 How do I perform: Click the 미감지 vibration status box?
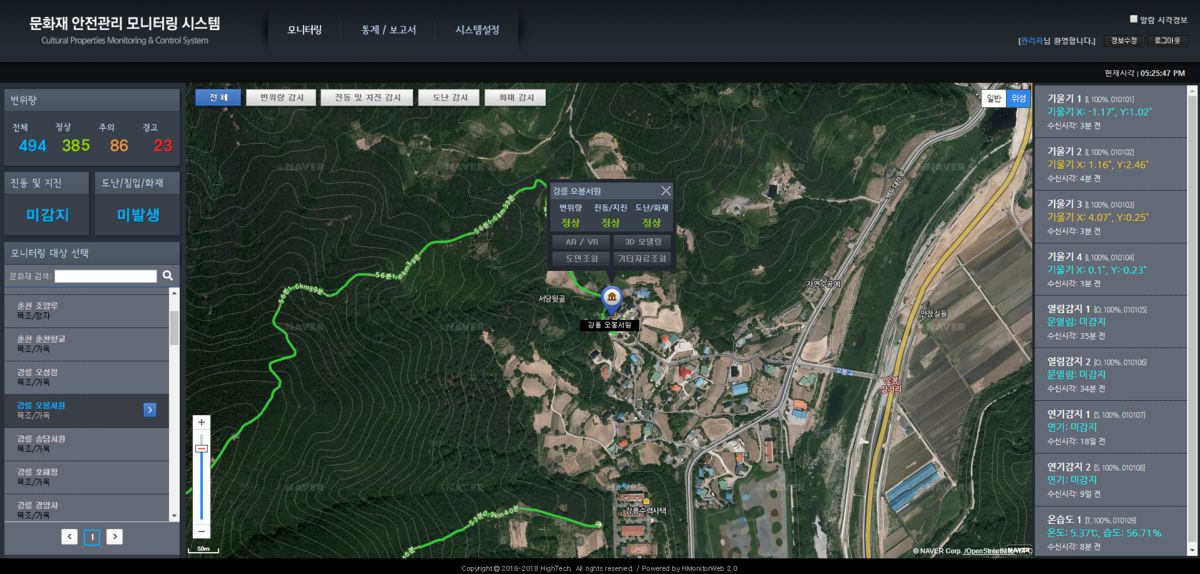[x=47, y=215]
